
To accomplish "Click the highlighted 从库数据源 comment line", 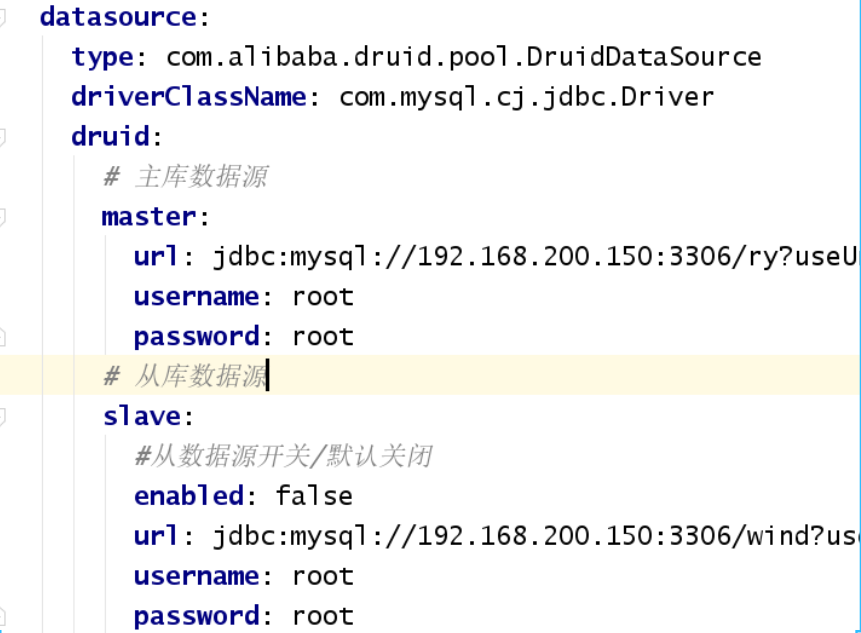I will click(430, 376).
